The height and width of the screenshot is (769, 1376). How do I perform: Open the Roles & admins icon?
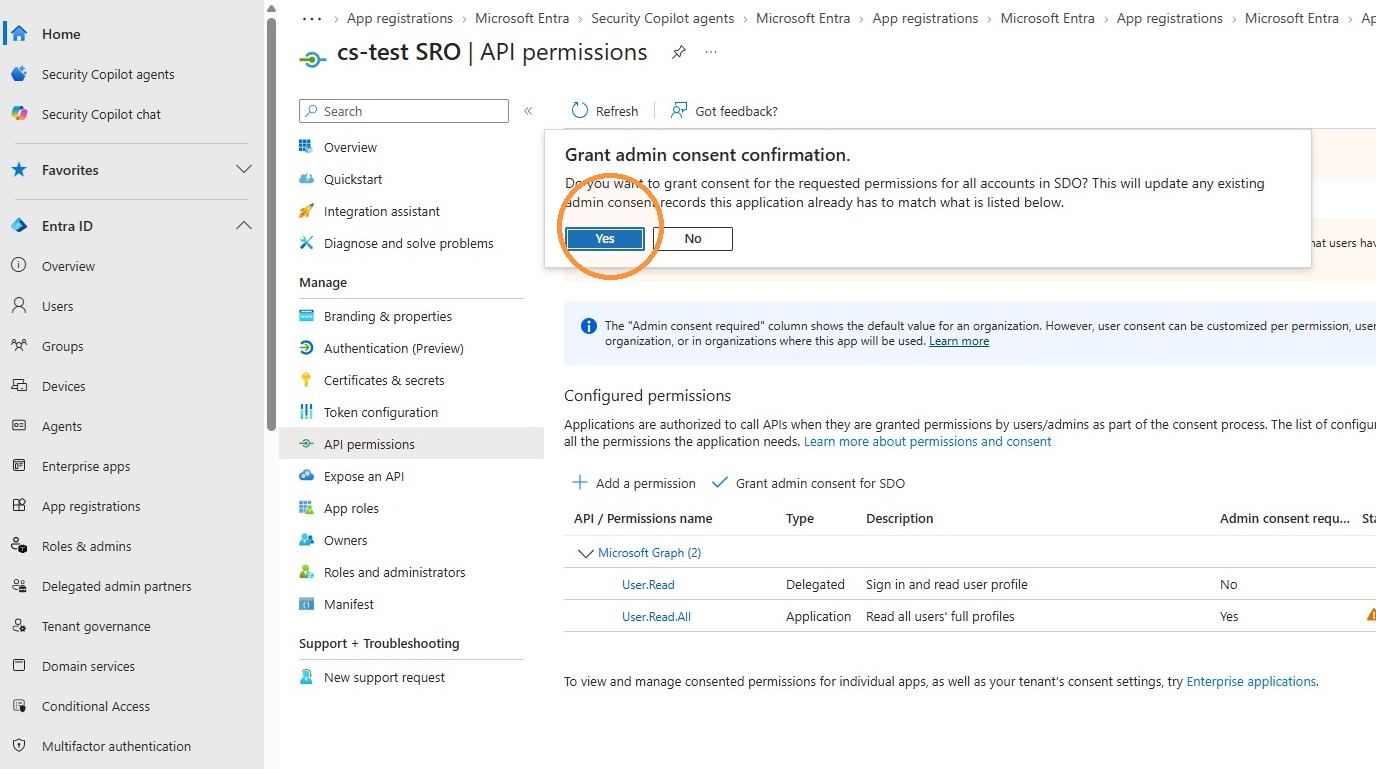19,546
